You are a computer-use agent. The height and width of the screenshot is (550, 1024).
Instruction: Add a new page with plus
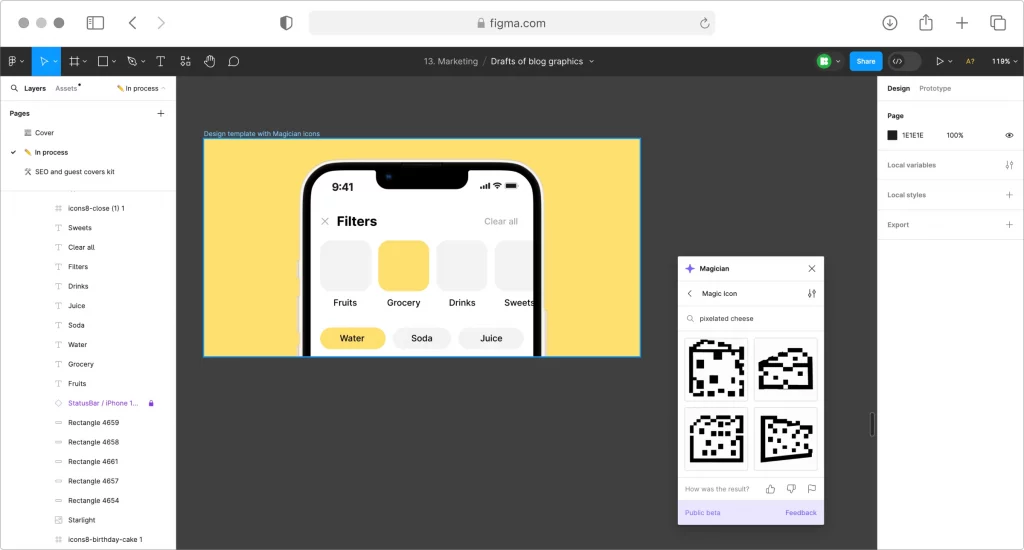(161, 114)
